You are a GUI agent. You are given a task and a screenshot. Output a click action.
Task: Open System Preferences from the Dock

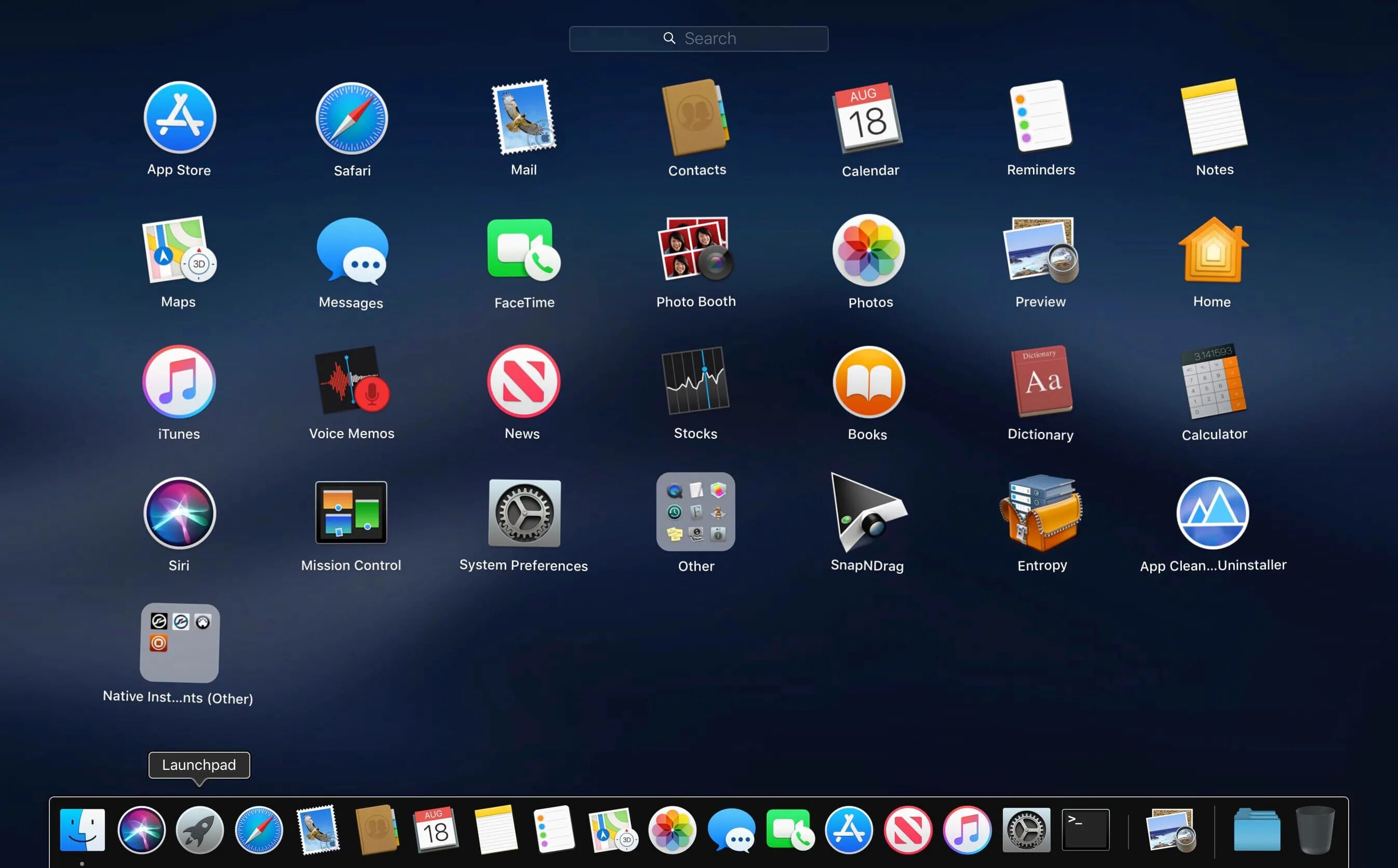[1027, 830]
